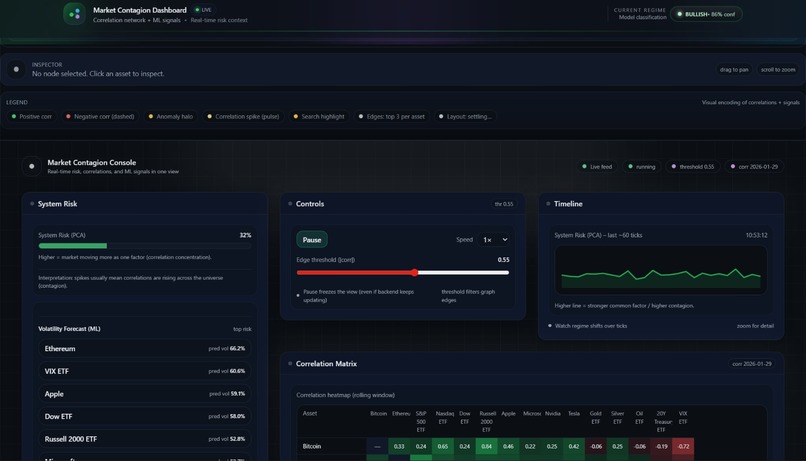Viewport: 806px width, 461px height.
Task: Click the drag to pan chip
Action: [x=734, y=69]
